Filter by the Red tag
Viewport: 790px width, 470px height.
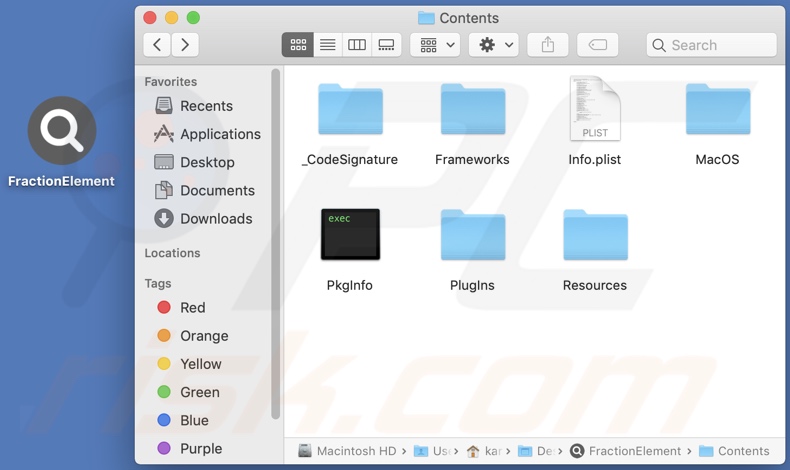(181, 307)
